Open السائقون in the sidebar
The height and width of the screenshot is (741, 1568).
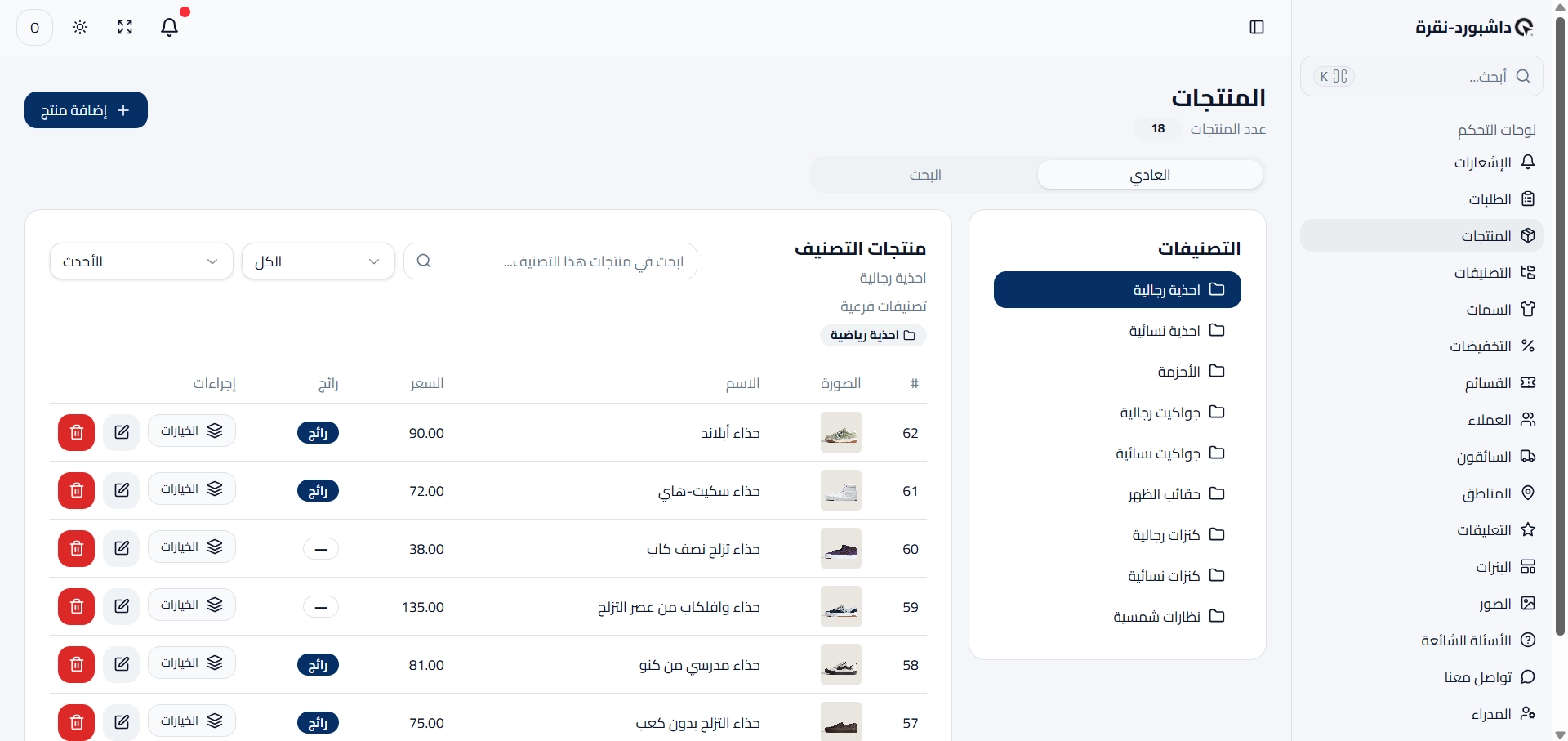(x=1422, y=456)
